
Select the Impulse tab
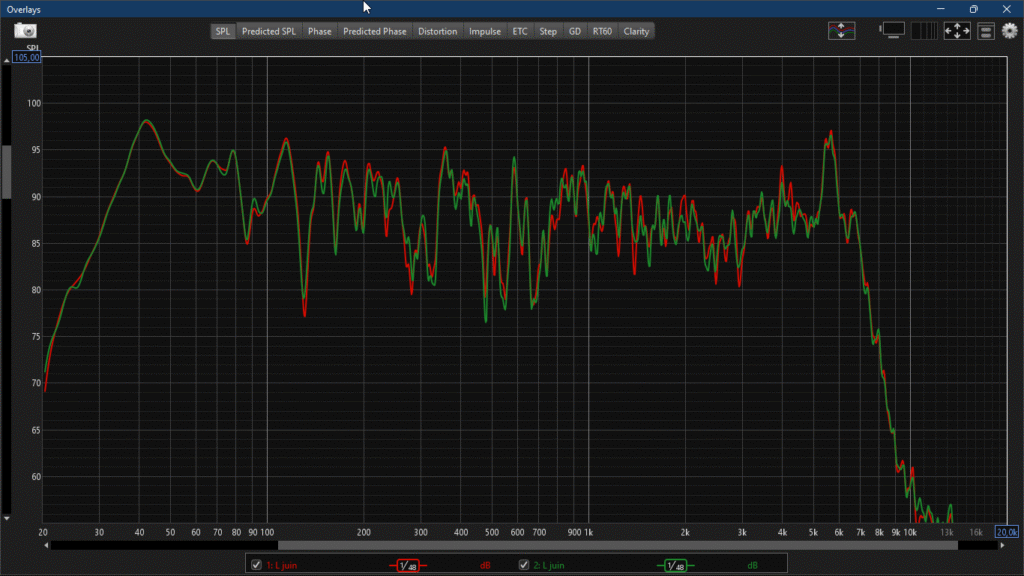pyautogui.click(x=485, y=31)
